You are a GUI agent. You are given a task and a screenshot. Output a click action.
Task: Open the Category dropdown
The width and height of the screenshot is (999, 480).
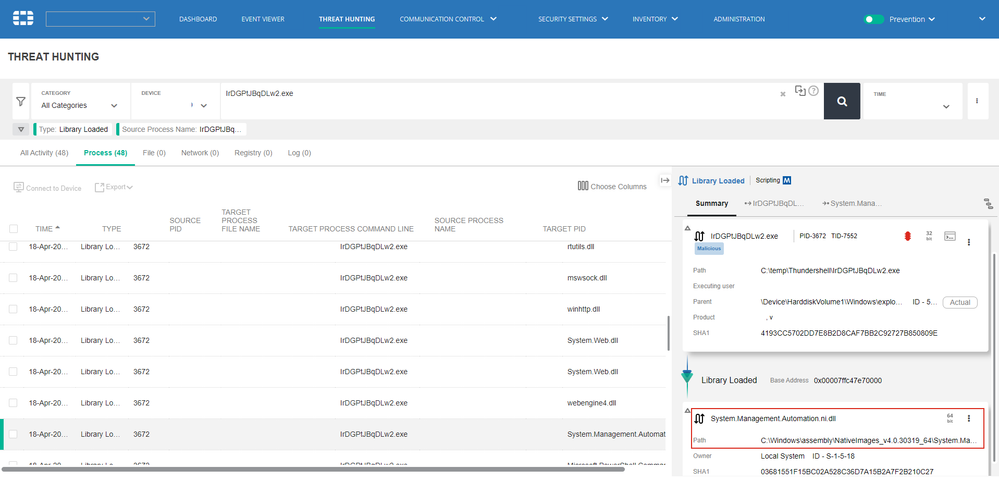(x=80, y=105)
